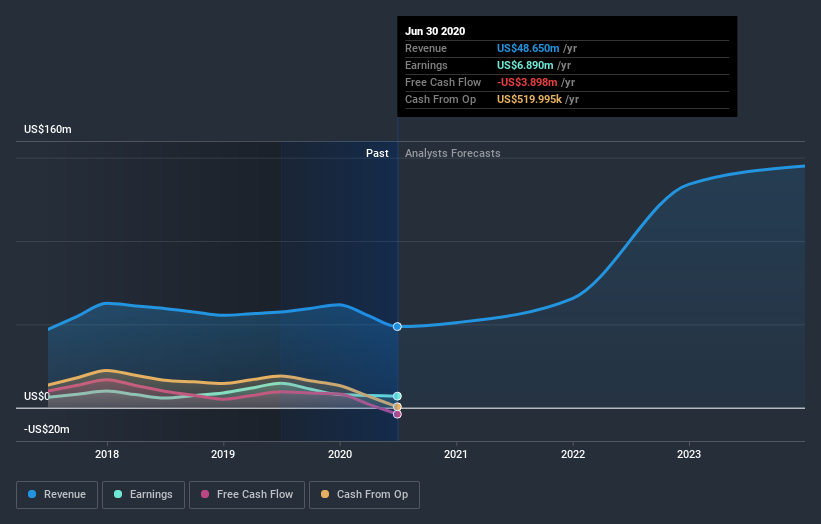Click the US$0 axis label
Screen dimensions: 821x524
37,396
